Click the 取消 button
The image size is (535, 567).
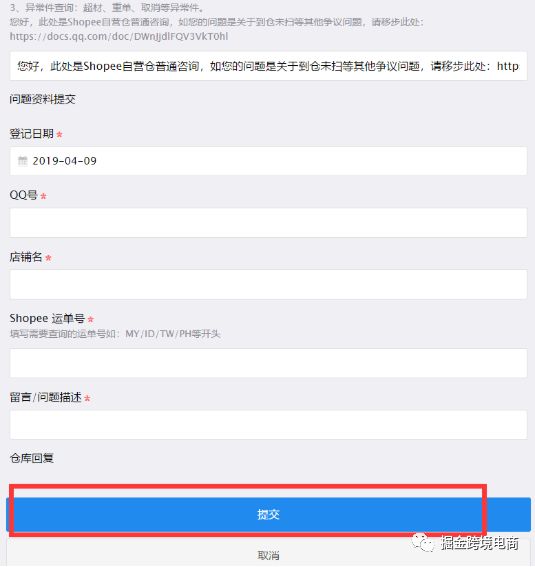click(x=268, y=555)
